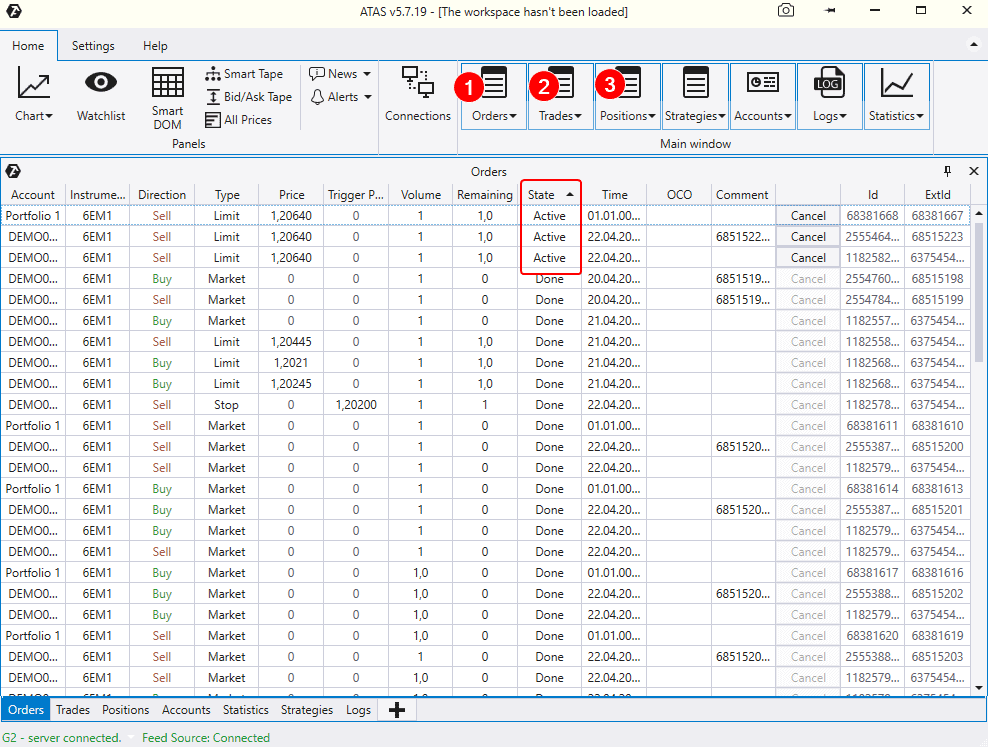Open the Watchlist eye icon

[x=101, y=84]
